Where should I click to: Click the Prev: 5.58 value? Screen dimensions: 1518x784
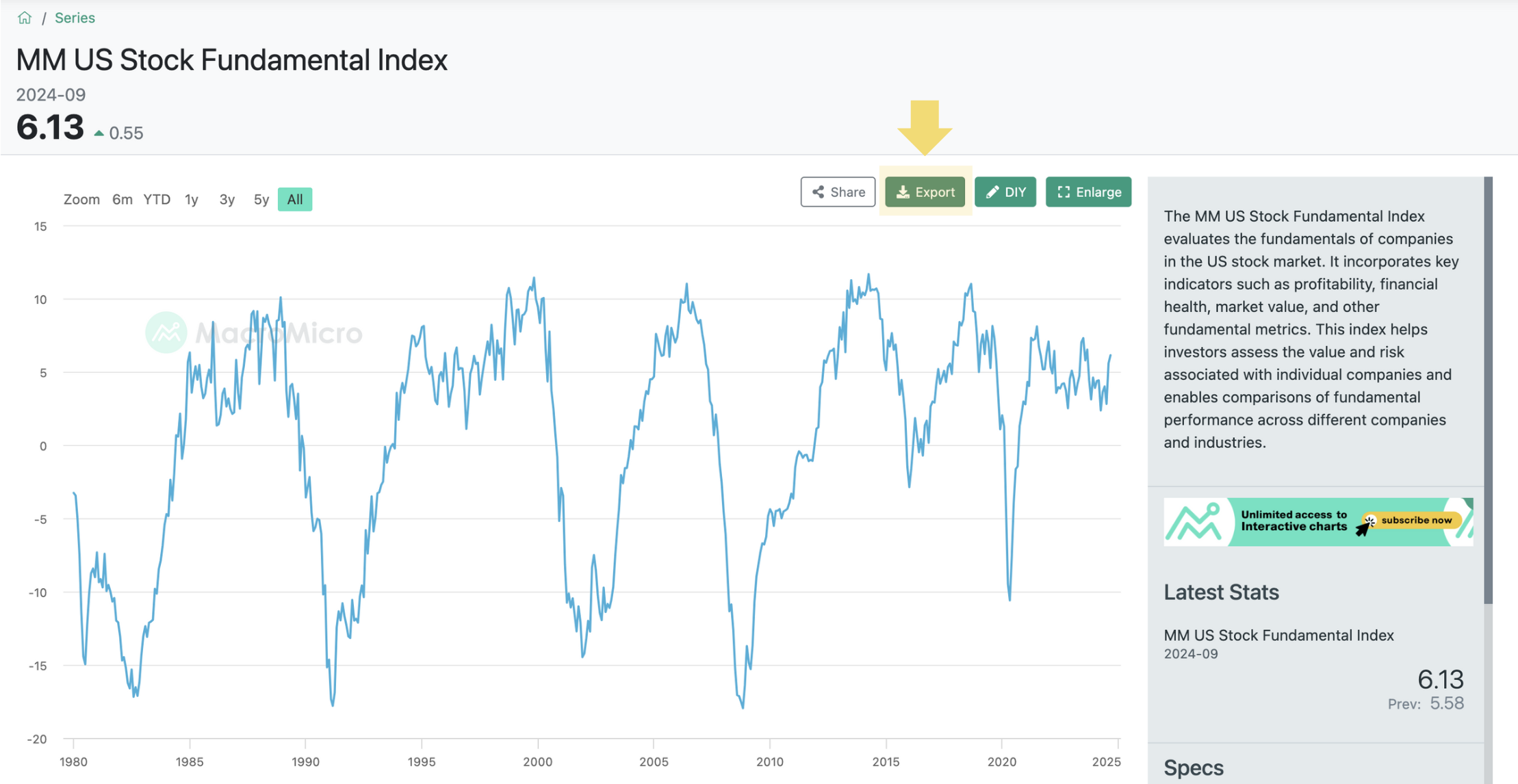pyautogui.click(x=1426, y=703)
